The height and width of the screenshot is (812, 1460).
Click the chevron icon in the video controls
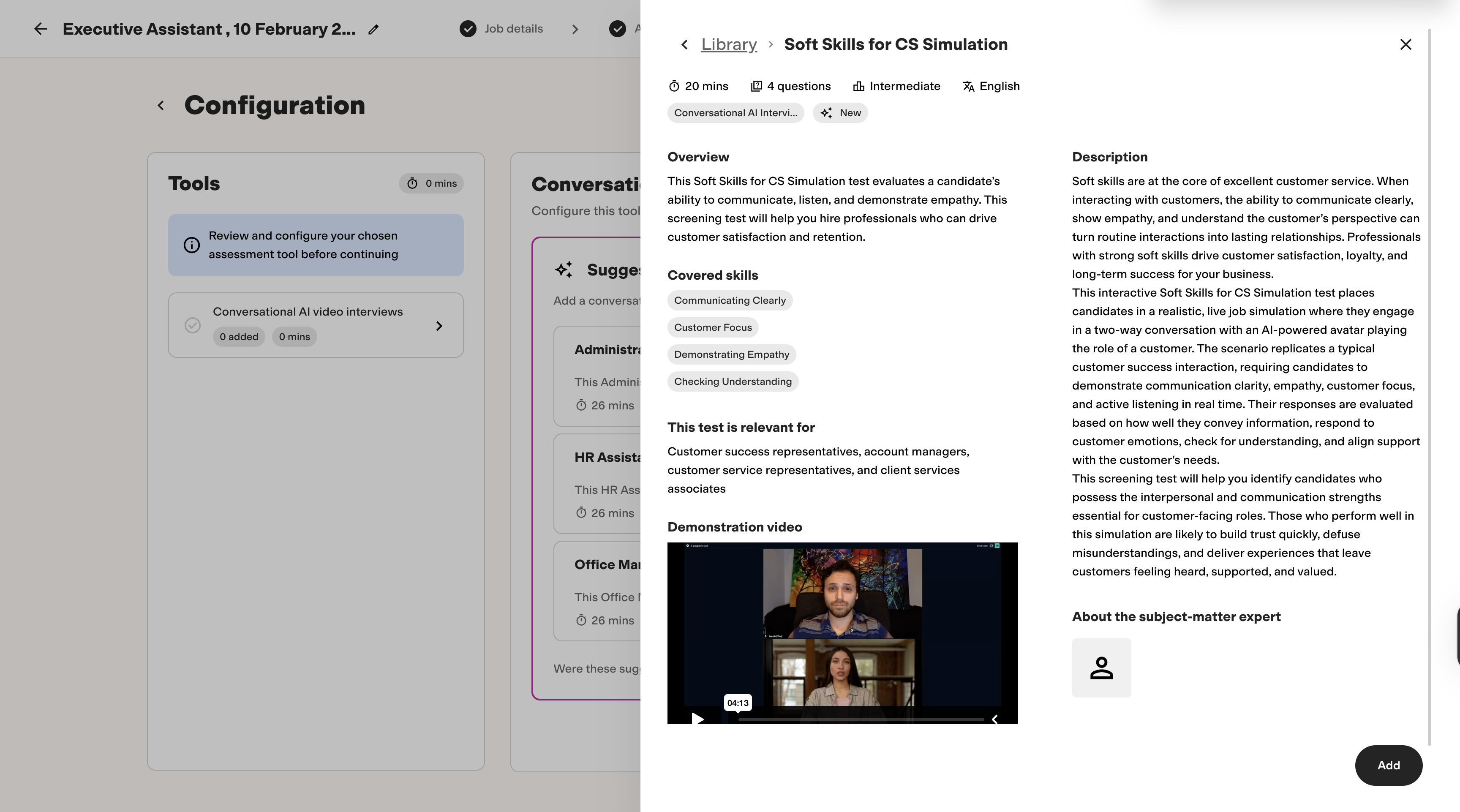(x=995, y=719)
